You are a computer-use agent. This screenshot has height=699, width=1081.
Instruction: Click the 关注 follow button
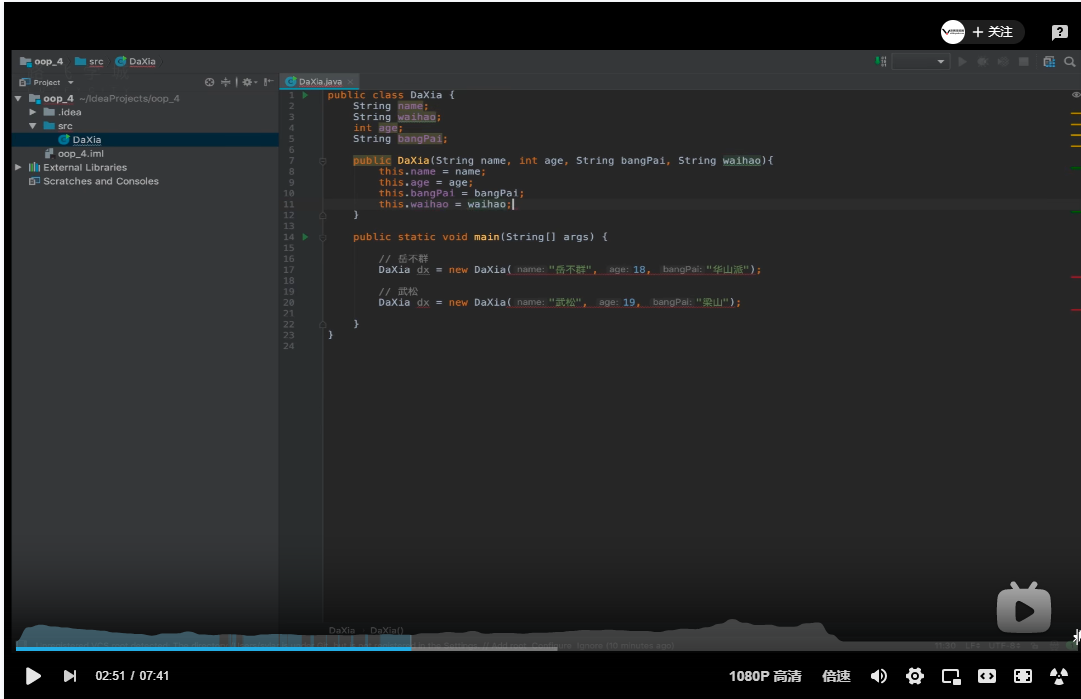click(993, 32)
